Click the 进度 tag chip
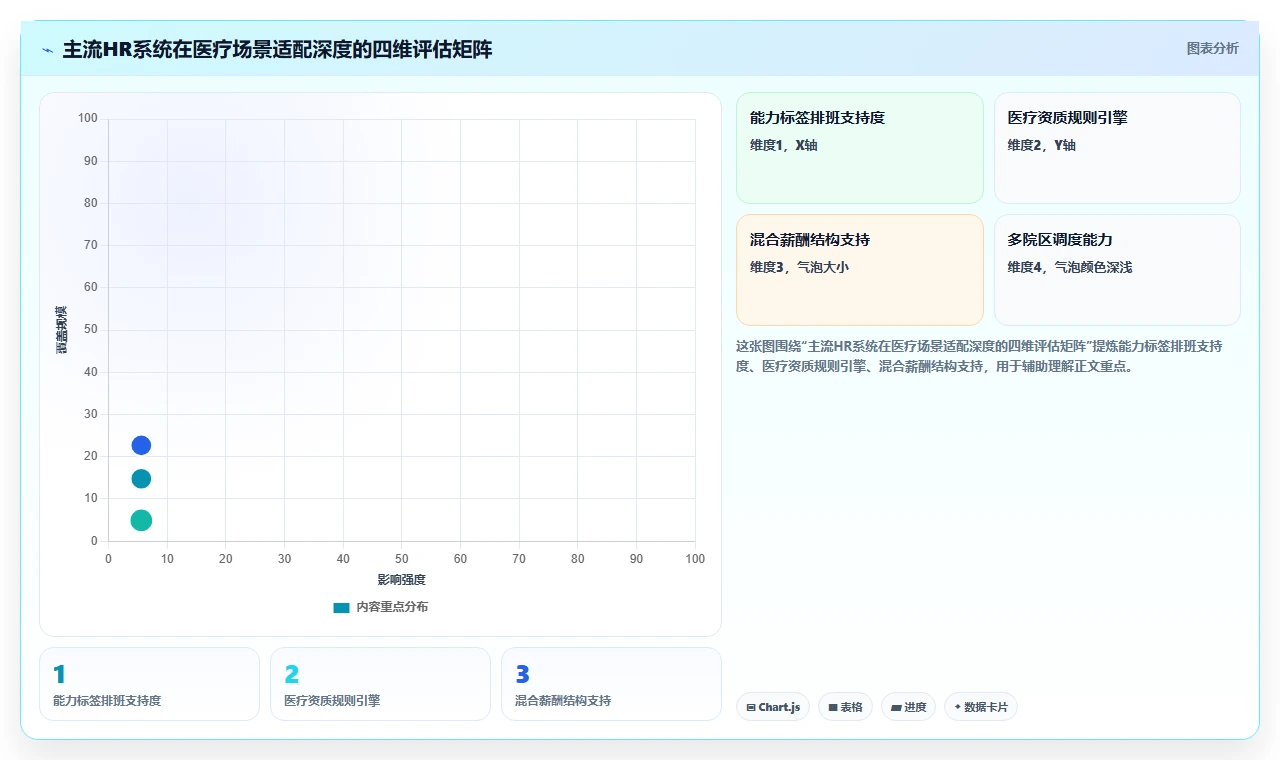Viewport: 1280px width, 760px height. (908, 707)
